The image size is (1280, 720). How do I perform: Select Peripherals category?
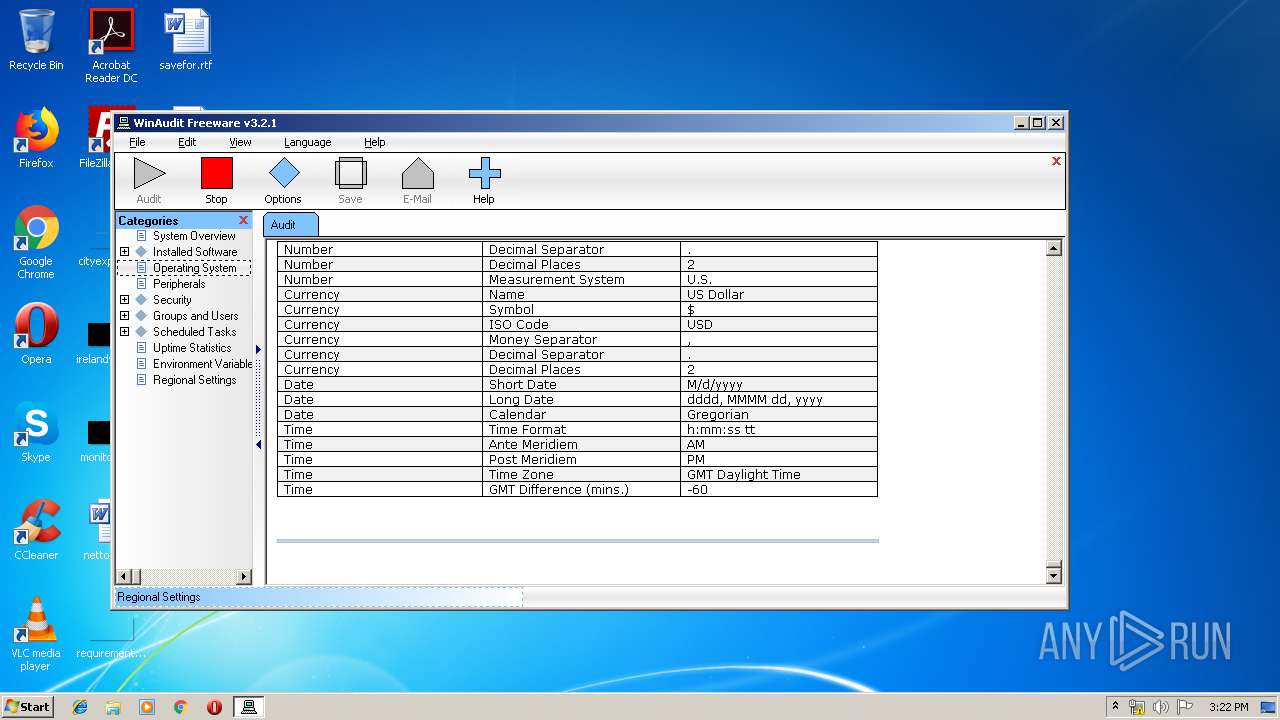(x=179, y=284)
